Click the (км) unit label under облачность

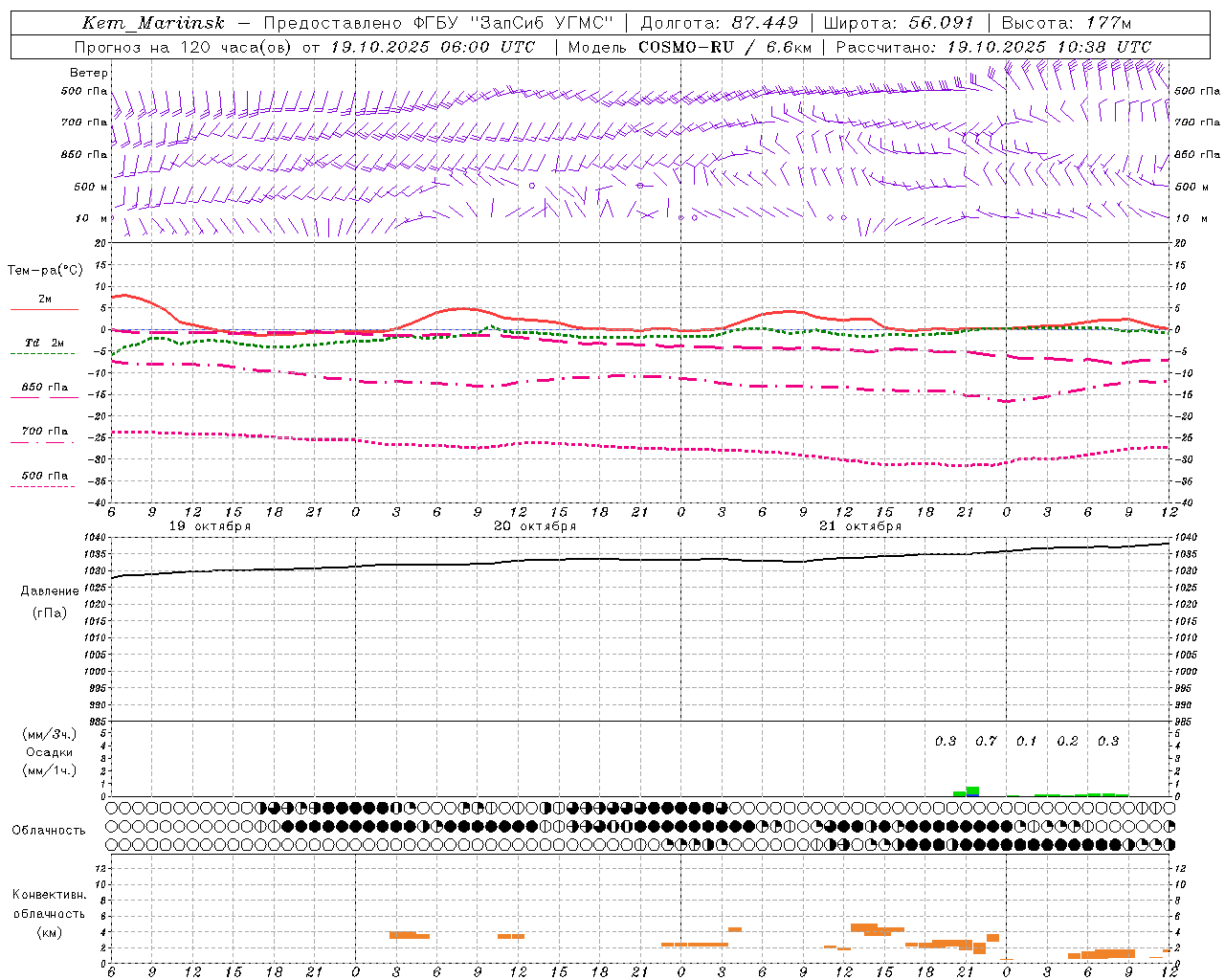pyautogui.click(x=49, y=932)
